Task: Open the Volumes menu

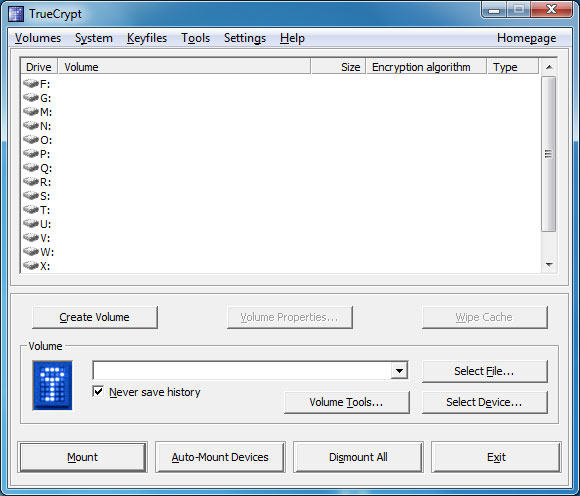Action: 38,38
